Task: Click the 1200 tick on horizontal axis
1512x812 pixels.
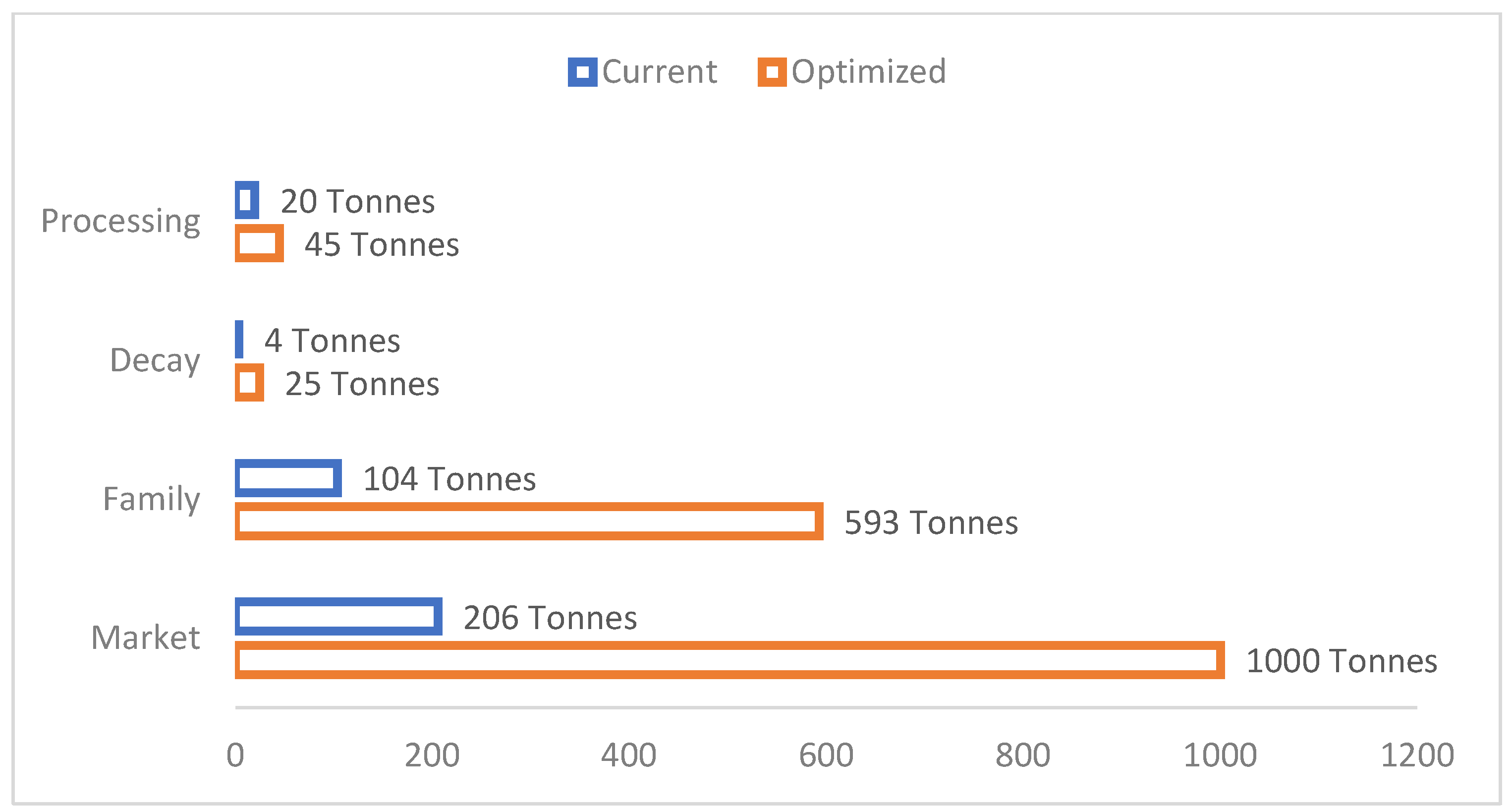Action: pyautogui.click(x=1417, y=755)
